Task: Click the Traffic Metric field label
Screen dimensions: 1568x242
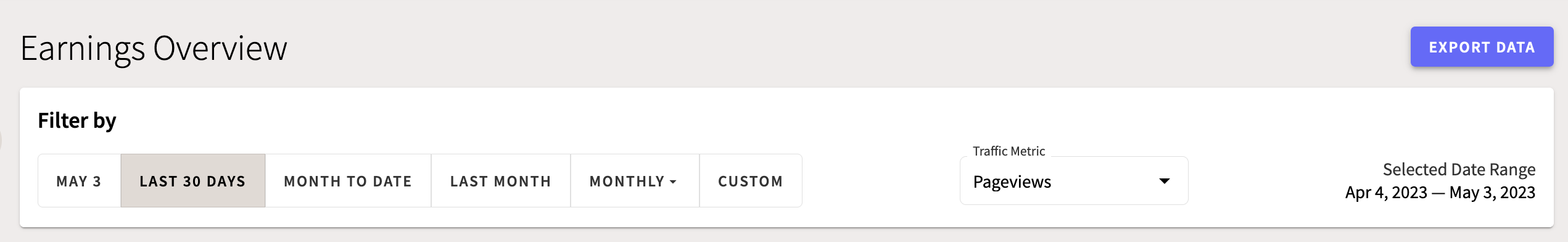Action: (1009, 151)
